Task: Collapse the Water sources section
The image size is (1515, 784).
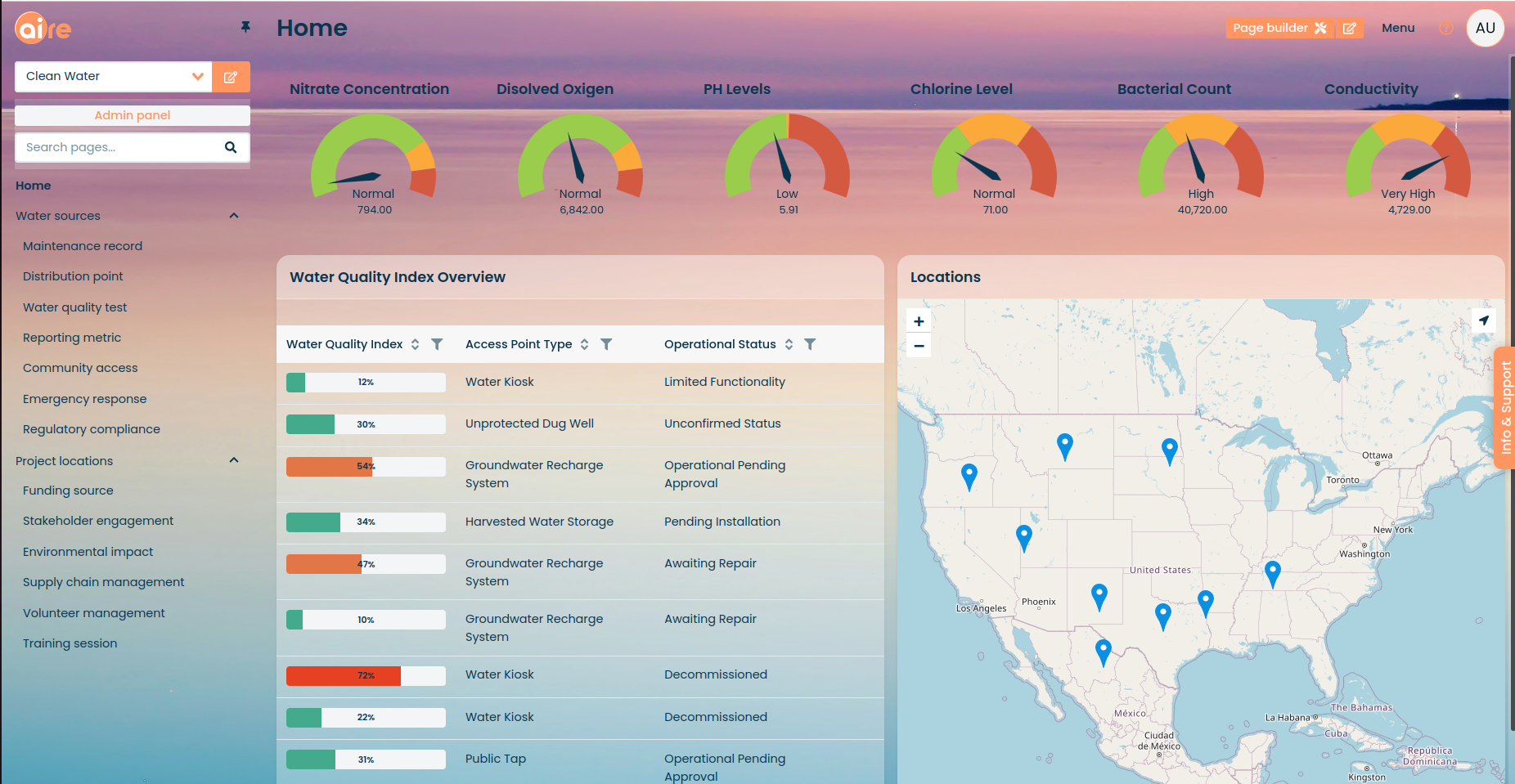Action: (x=234, y=216)
